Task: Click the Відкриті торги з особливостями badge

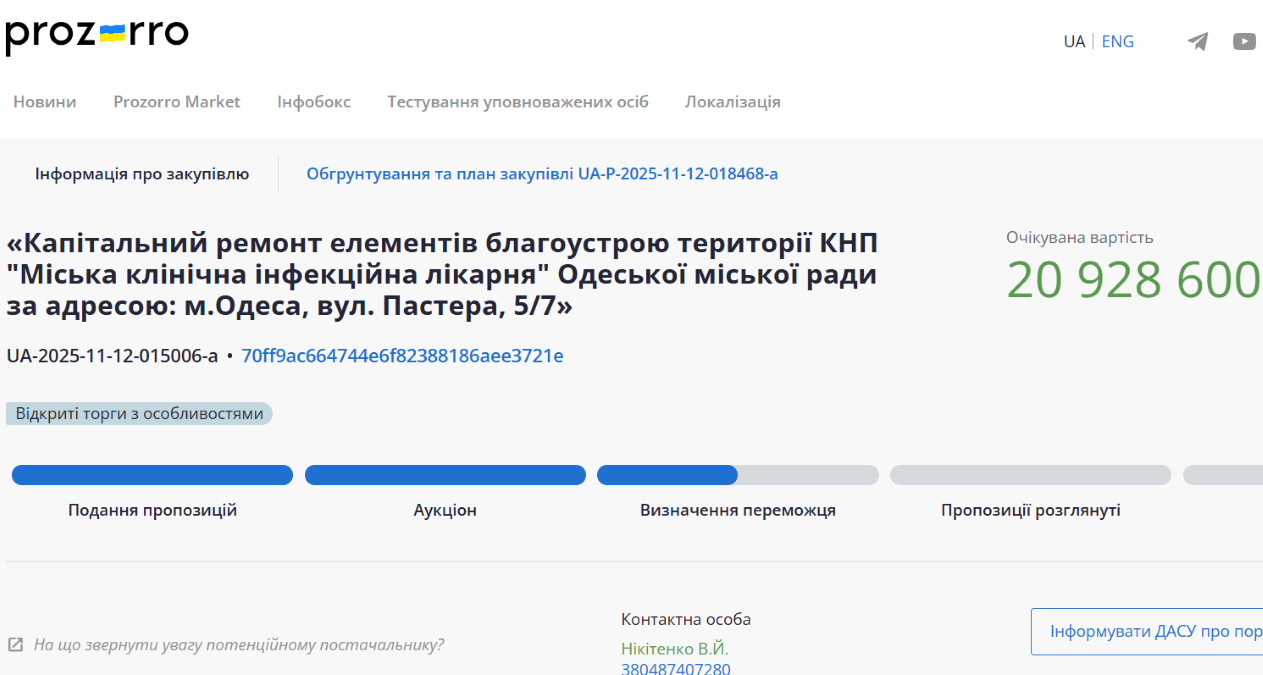Action: click(x=139, y=414)
